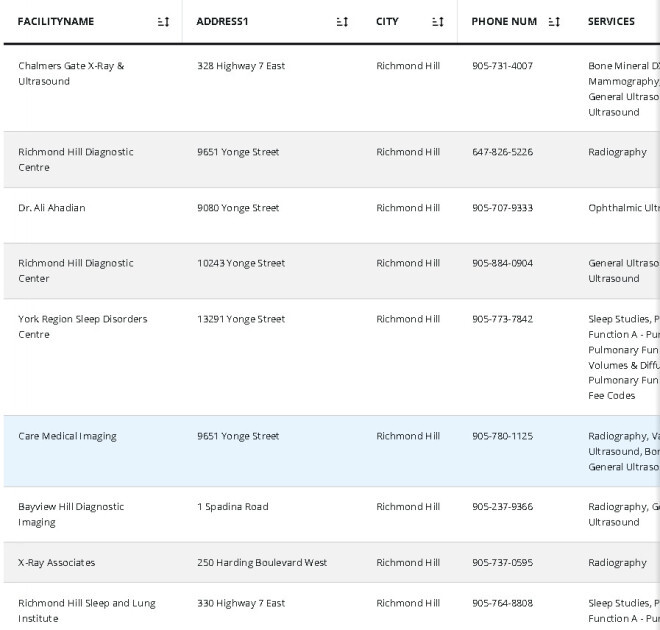Sort by CITY using its sort icon
Screen dimensions: 660x630
pos(438,22)
